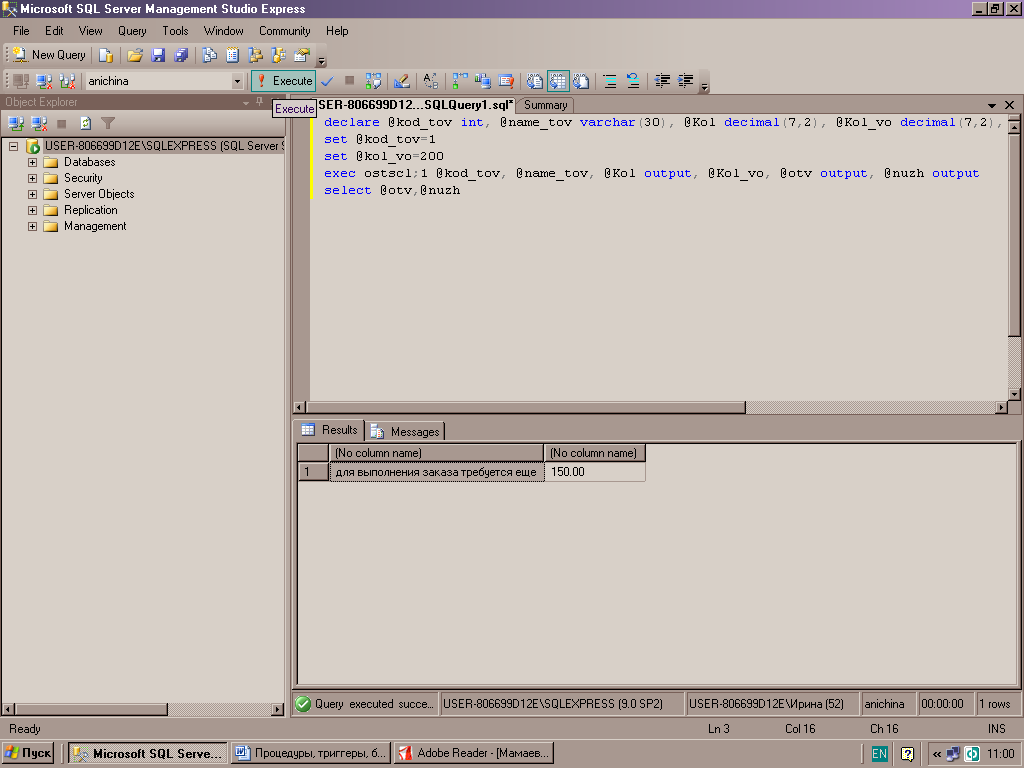
Task: Execute the query with the Execute button
Action: 284,81
